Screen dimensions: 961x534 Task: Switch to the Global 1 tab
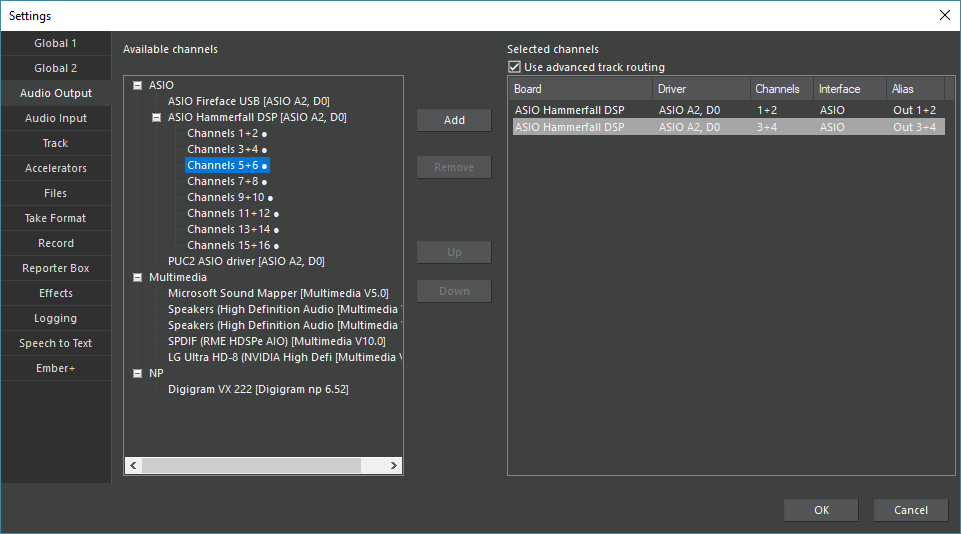tap(56, 43)
